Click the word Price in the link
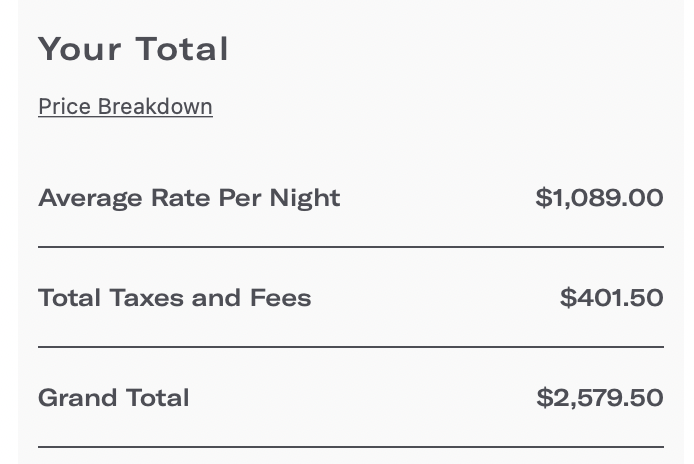The height and width of the screenshot is (464, 694). click(65, 107)
